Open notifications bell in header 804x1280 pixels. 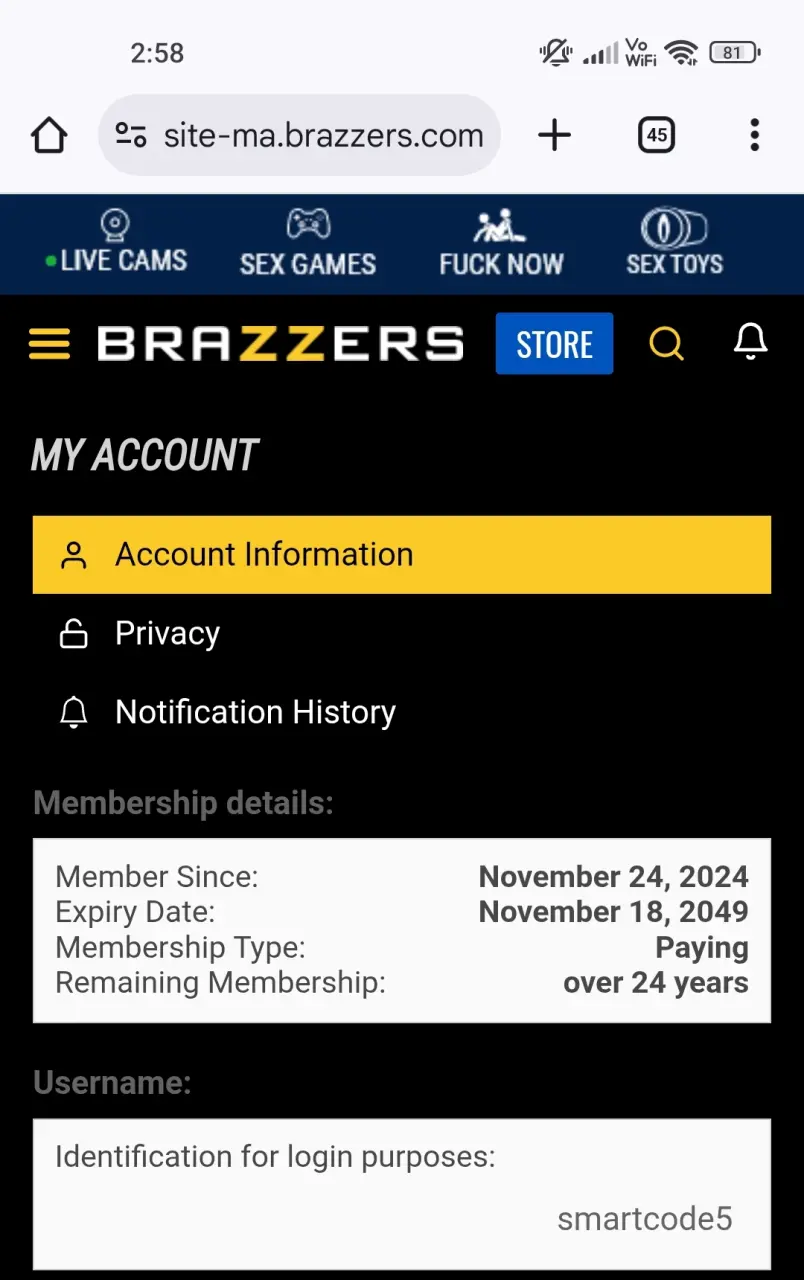click(x=750, y=342)
